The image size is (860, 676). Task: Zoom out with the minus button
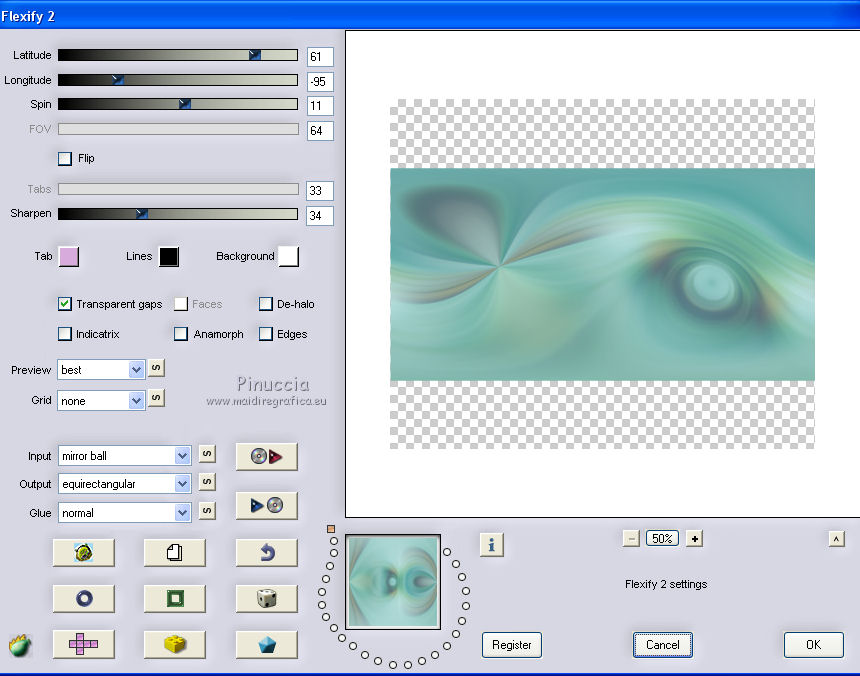coord(631,538)
